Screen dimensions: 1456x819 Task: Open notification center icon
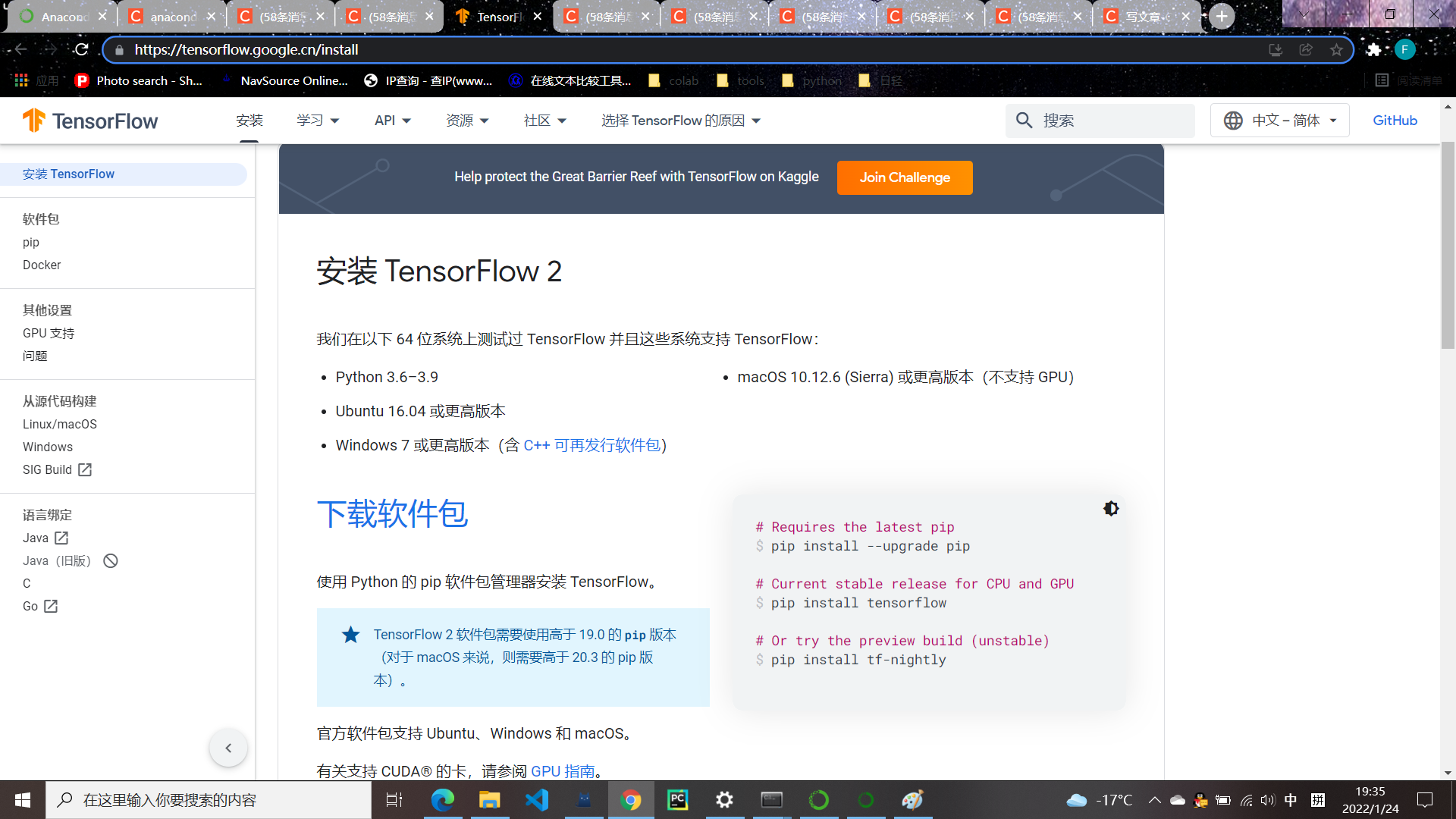tap(1425, 800)
